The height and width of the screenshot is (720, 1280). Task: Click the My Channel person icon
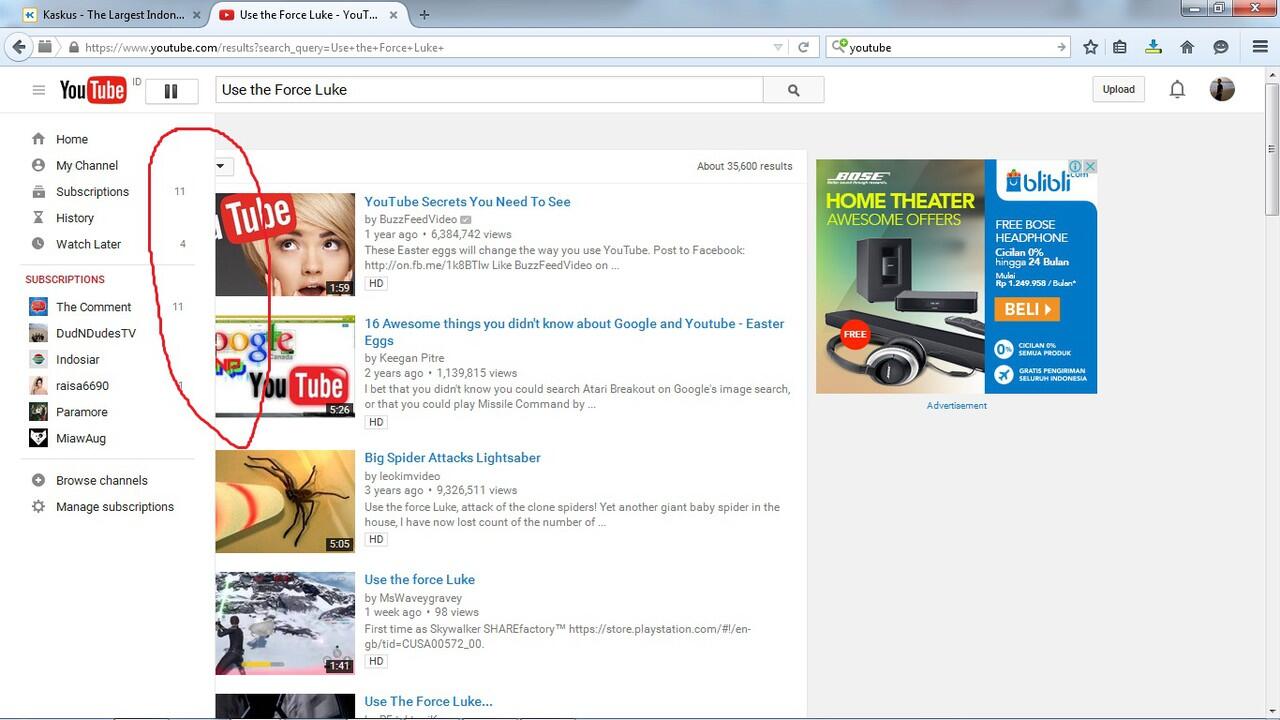pyautogui.click(x=38, y=165)
